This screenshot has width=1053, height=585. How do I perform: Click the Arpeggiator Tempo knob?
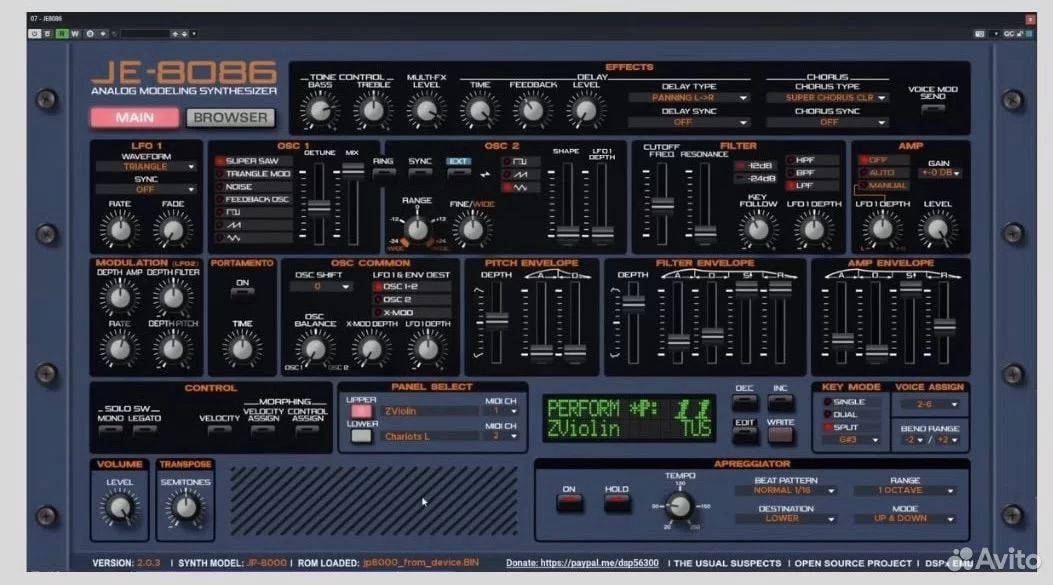tap(679, 506)
